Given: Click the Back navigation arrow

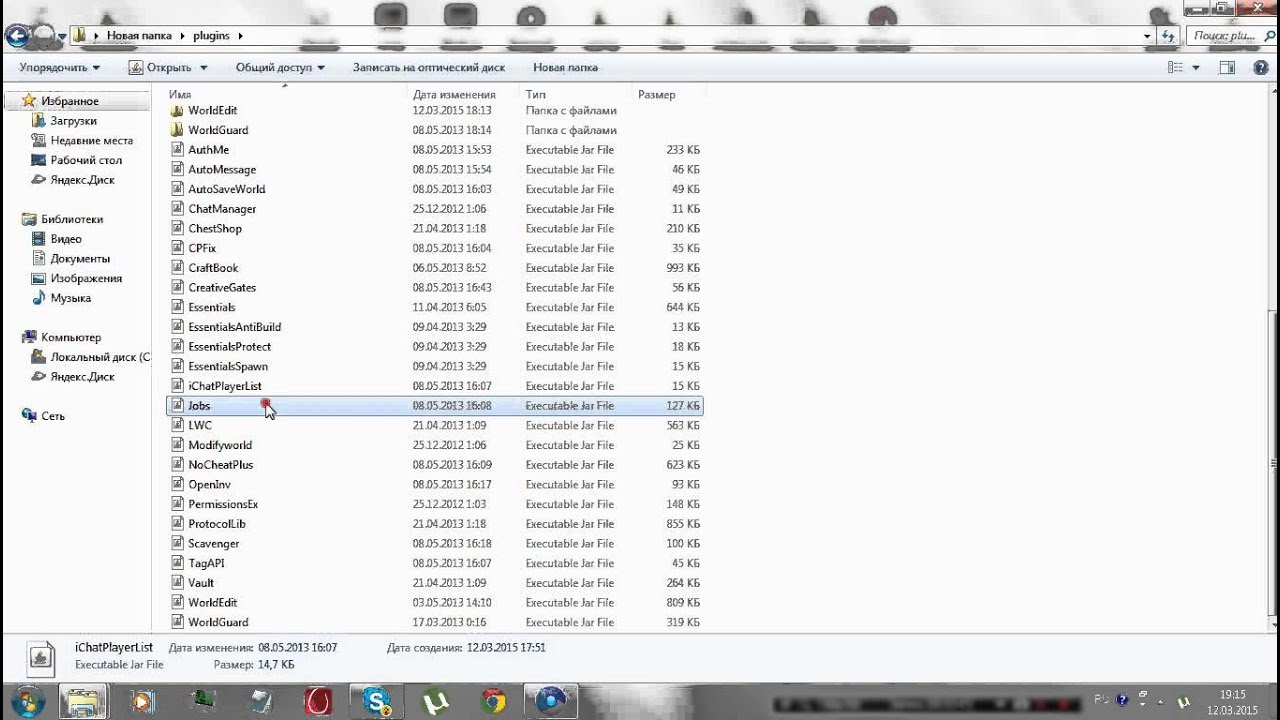Looking at the screenshot, I should [x=17, y=37].
